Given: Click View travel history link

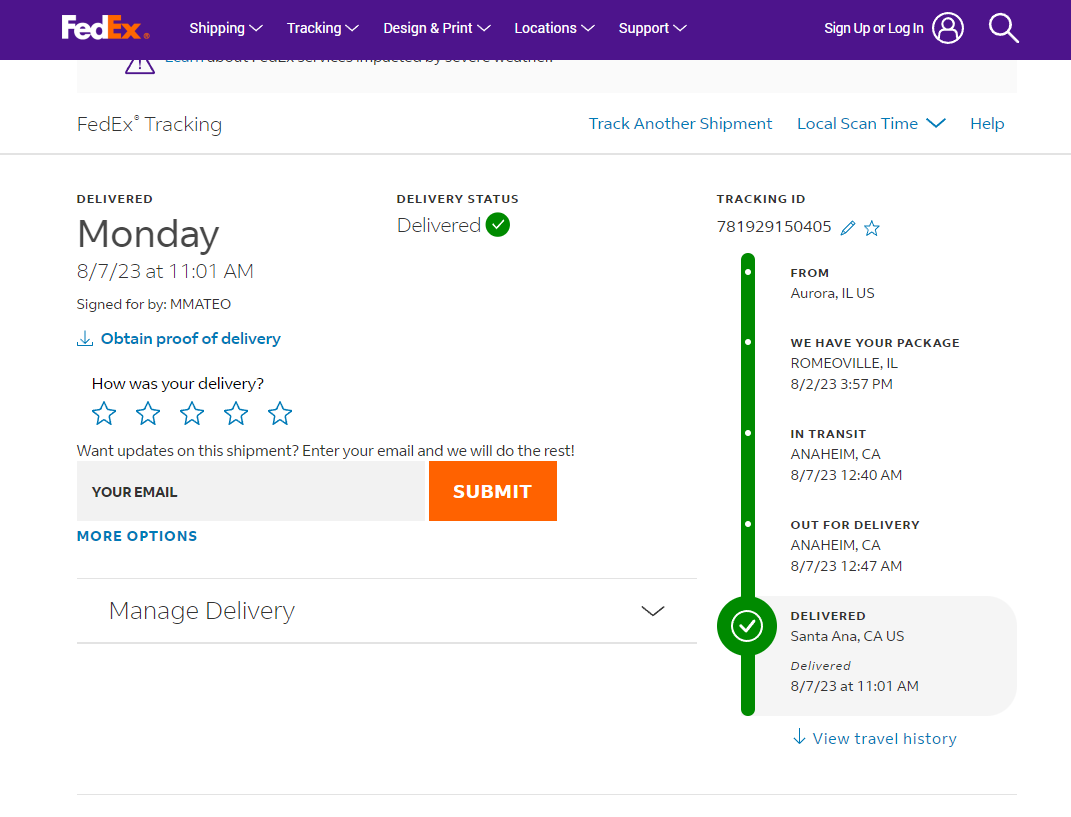Looking at the screenshot, I should (x=885, y=738).
